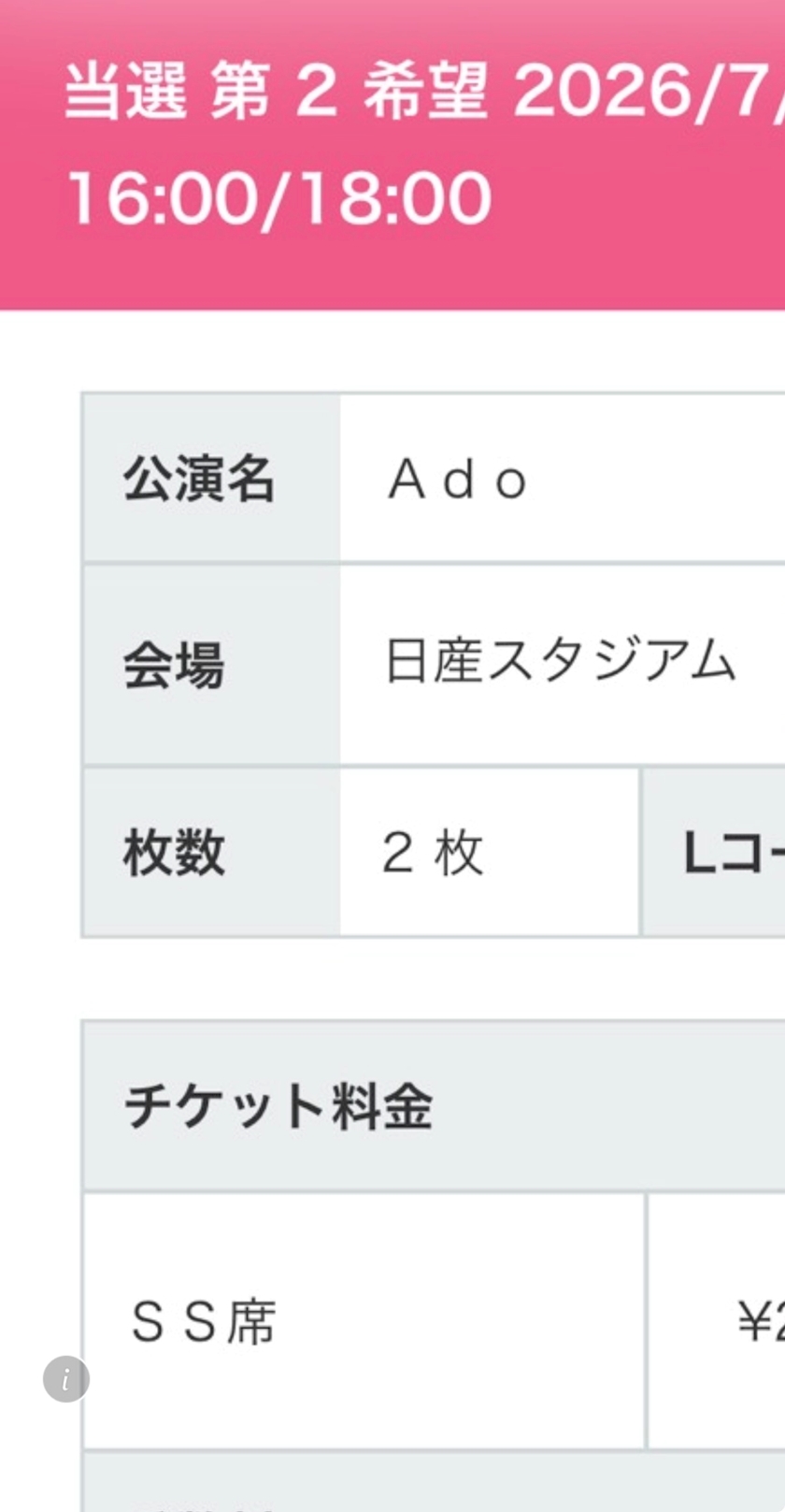Click the 席 kanji in SS席
Screen dimensions: 785x1512
(x=251, y=1322)
